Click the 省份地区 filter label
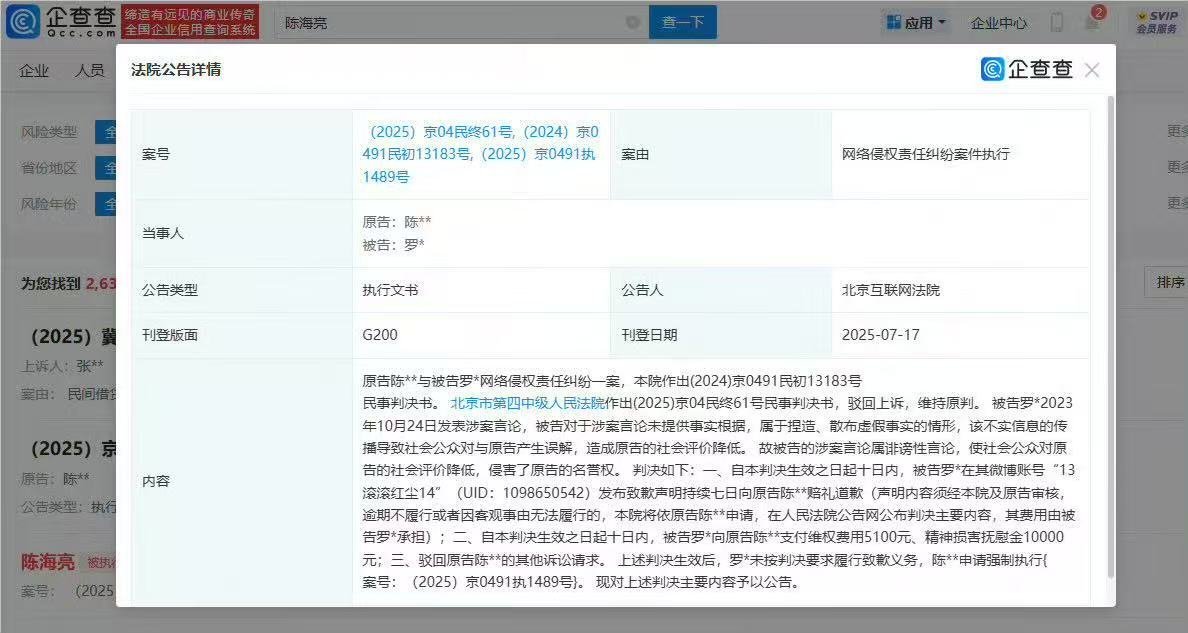Screen dimensions: 1188x633 (49, 168)
